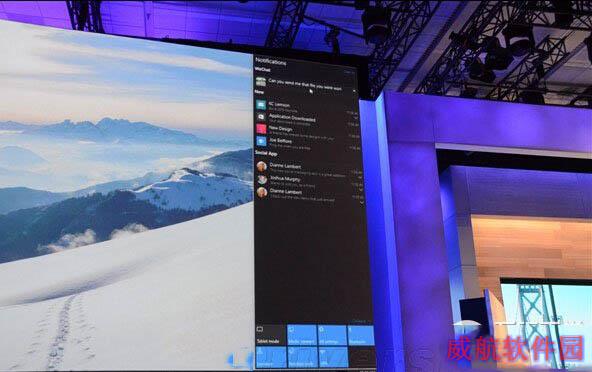
Task: Click the teal icon beside KC Lemson
Action: 261,104
